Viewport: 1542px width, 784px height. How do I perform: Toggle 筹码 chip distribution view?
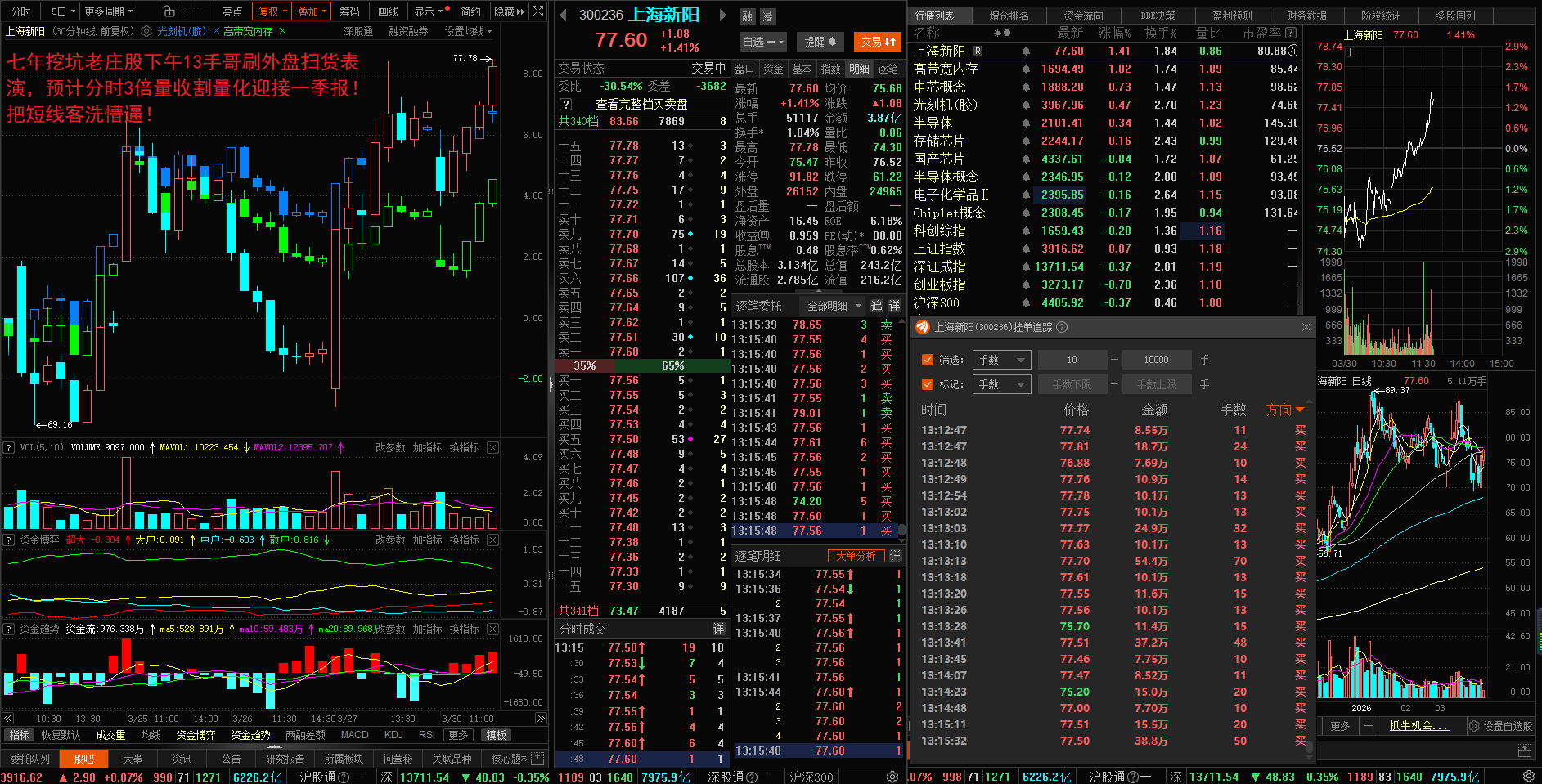coord(349,11)
